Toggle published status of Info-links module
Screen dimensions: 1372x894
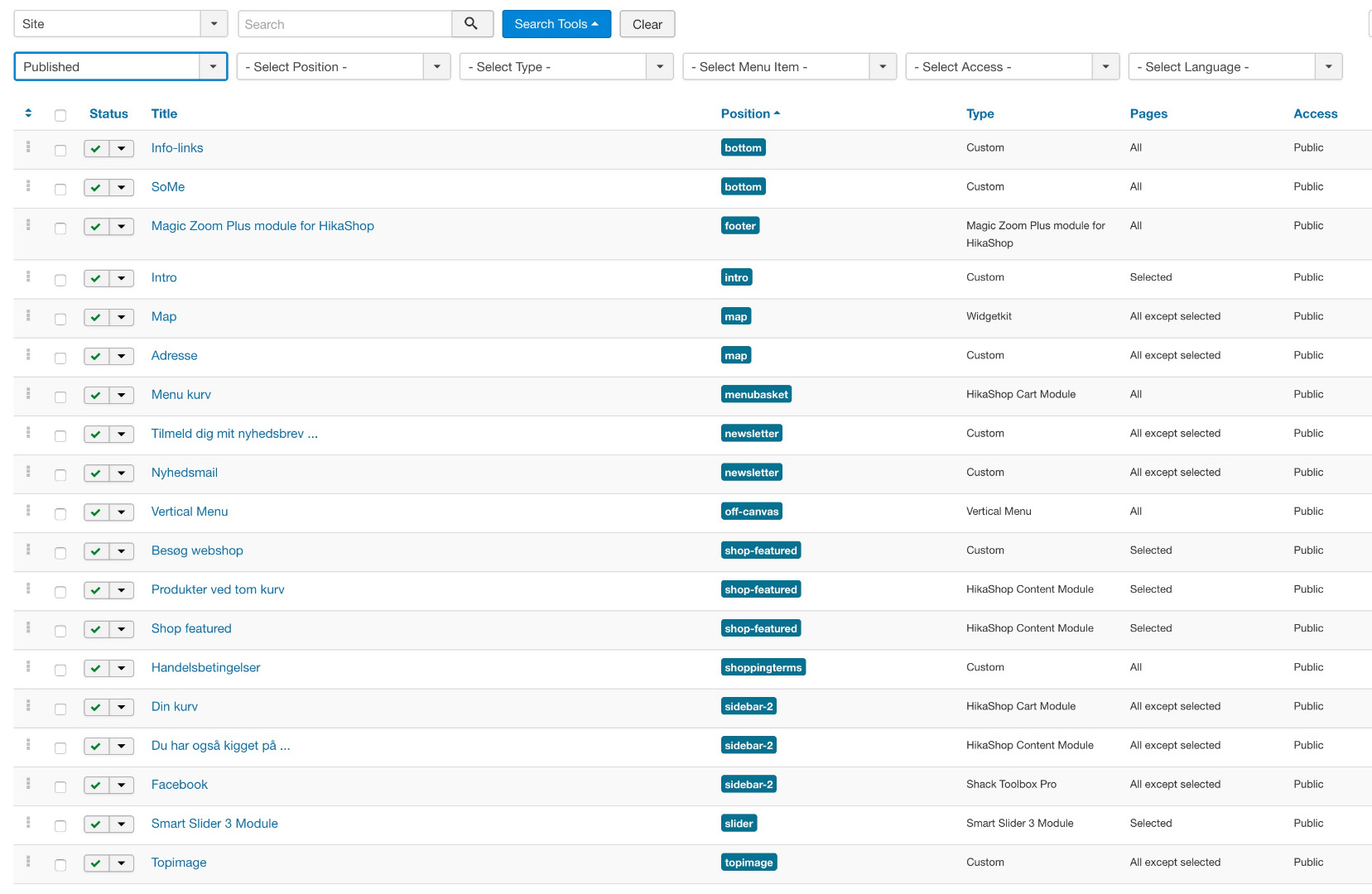pos(96,149)
